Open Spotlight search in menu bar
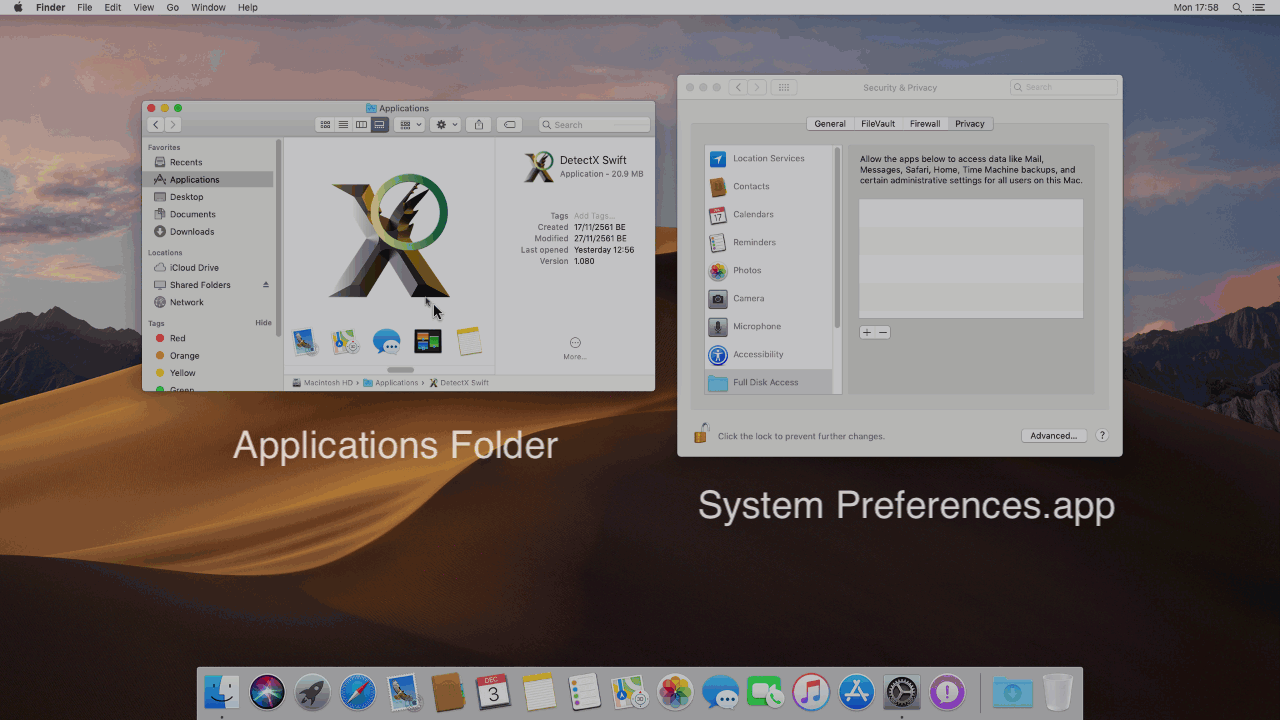Image resolution: width=1280 pixels, height=720 pixels. tap(1237, 7)
